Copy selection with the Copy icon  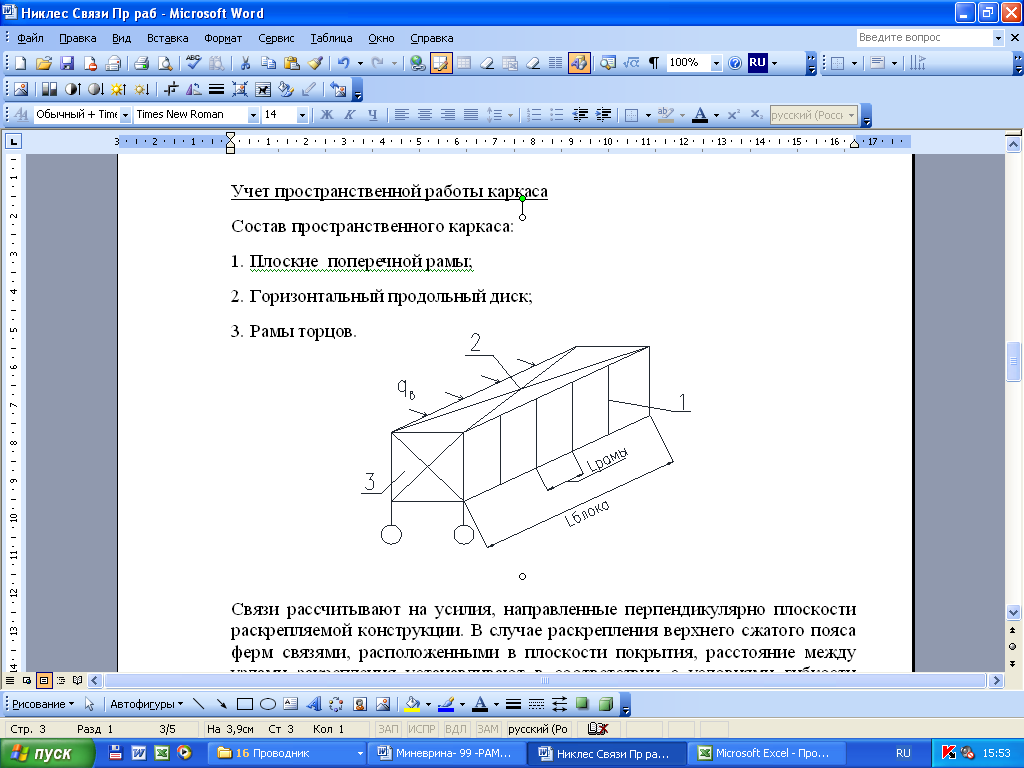tap(268, 63)
